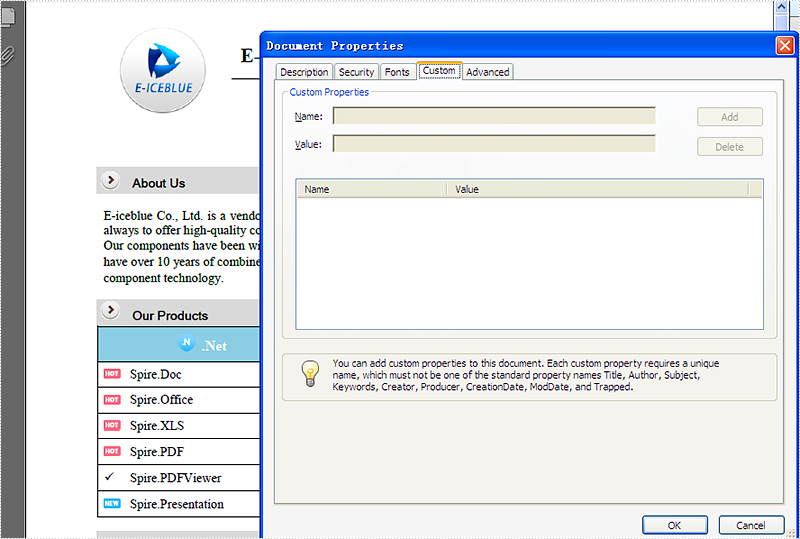
Task: Switch to the Description tab
Action: pos(304,72)
